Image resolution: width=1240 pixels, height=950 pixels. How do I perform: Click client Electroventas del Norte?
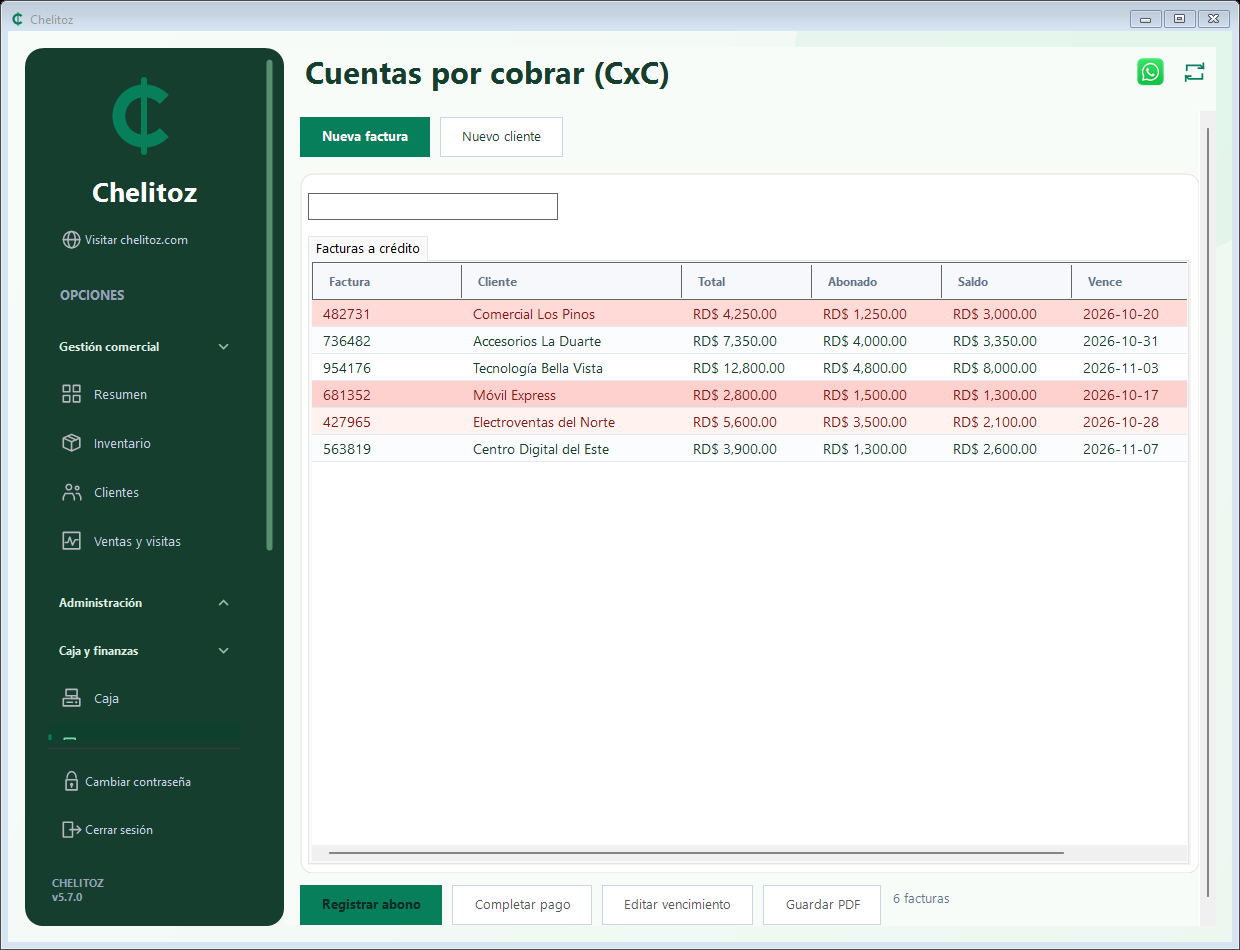(x=544, y=422)
